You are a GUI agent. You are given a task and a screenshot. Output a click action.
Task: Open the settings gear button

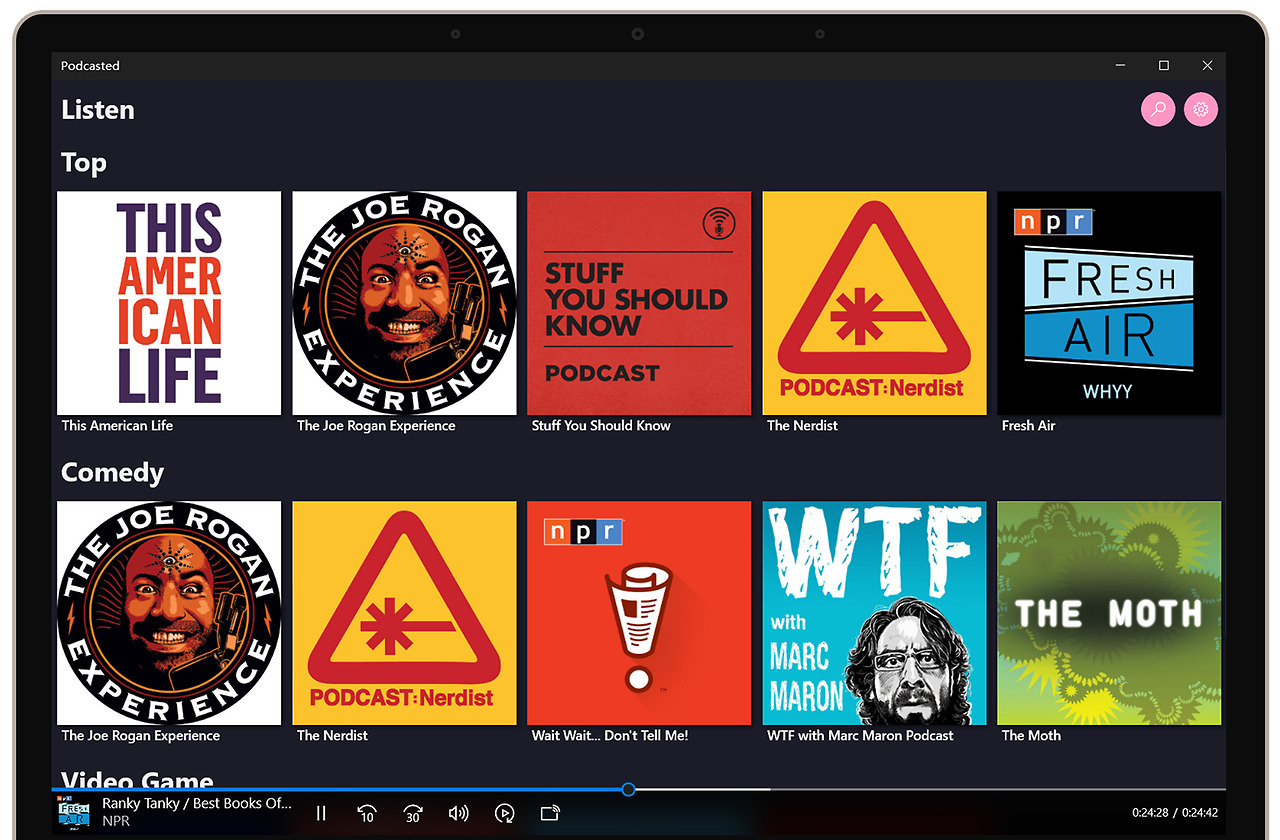[x=1201, y=109]
